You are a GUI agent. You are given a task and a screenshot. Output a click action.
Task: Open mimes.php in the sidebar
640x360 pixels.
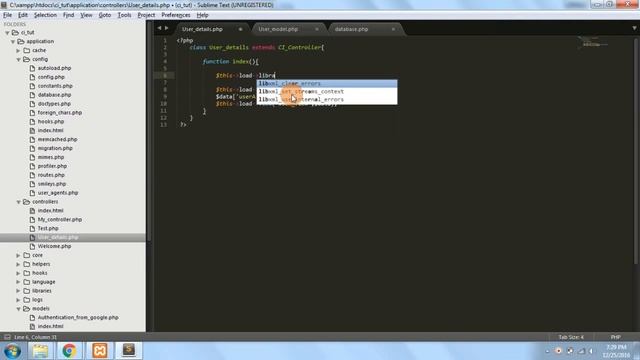click(51, 158)
